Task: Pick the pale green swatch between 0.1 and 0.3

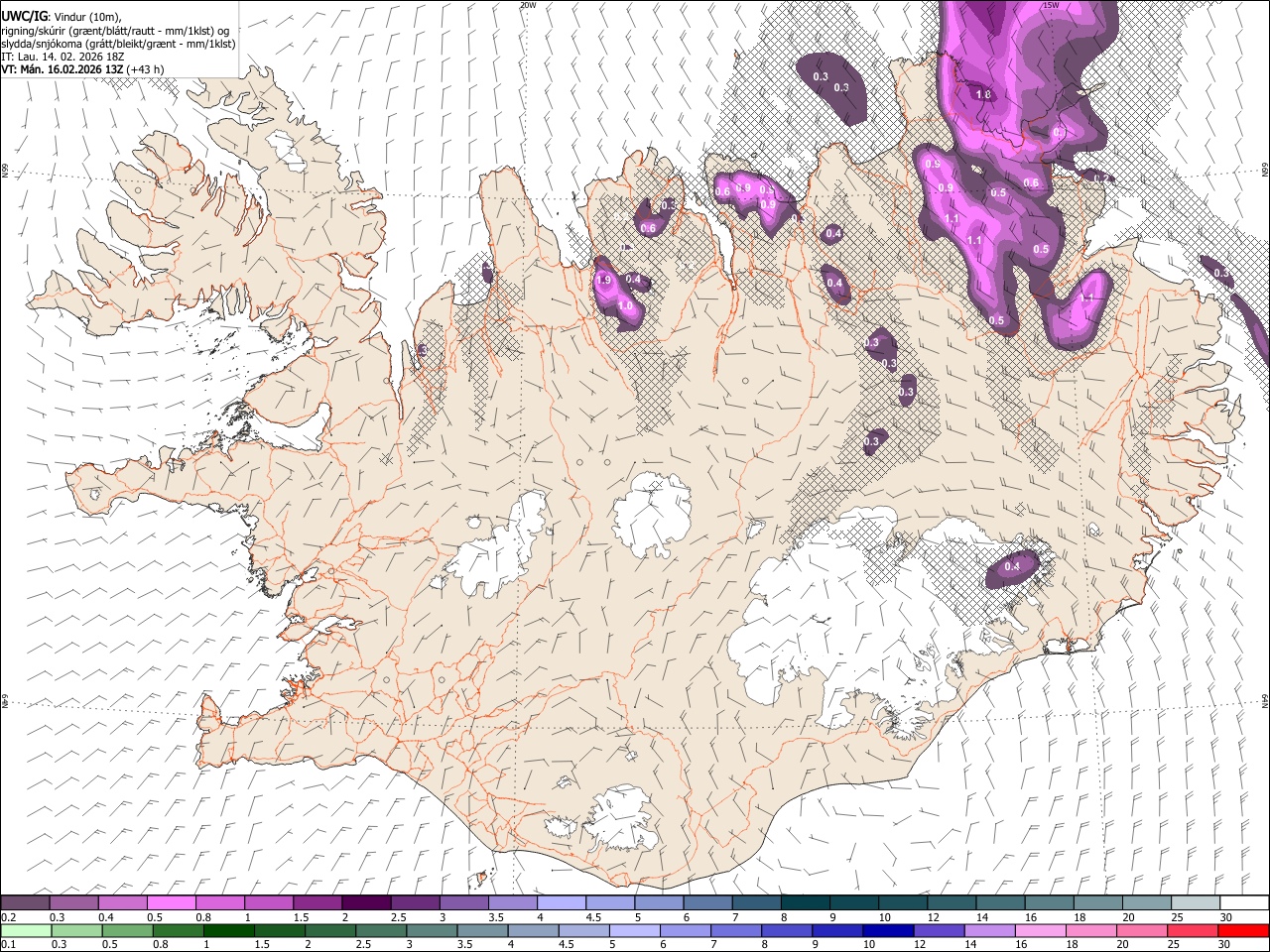Action: pyautogui.click(x=25, y=930)
